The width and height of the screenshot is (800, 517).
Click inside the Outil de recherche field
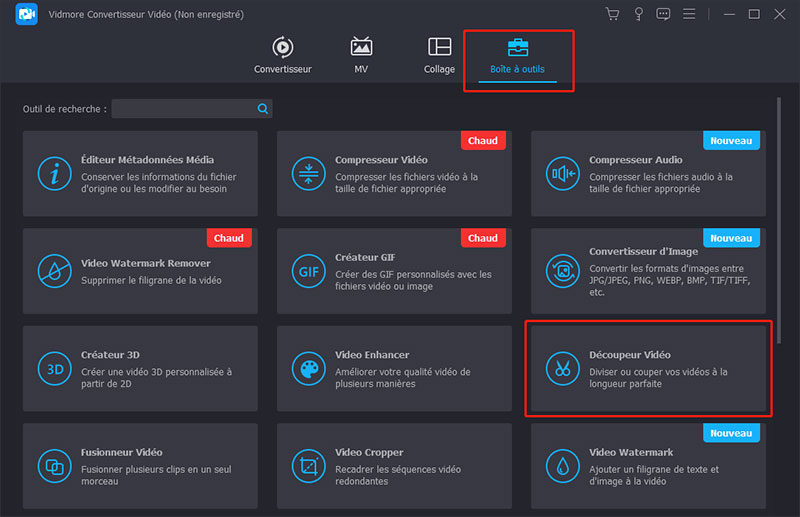coord(183,109)
